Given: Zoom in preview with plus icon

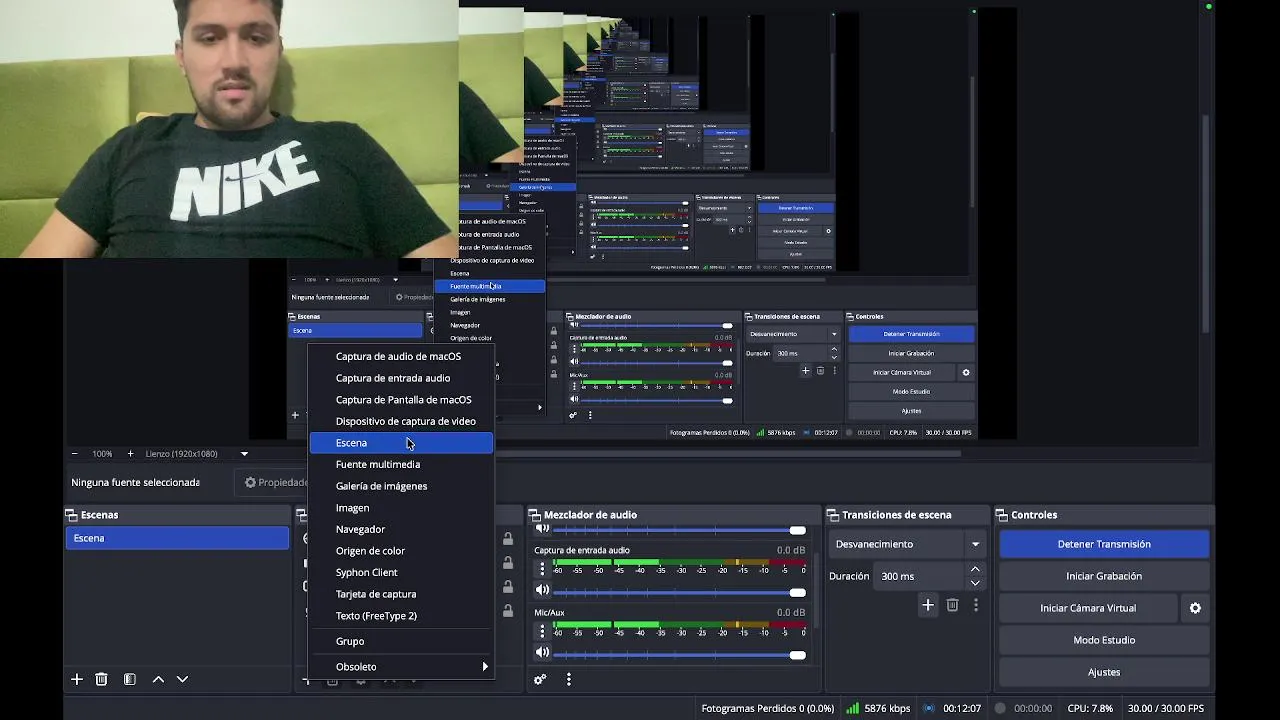Looking at the screenshot, I should point(130,454).
